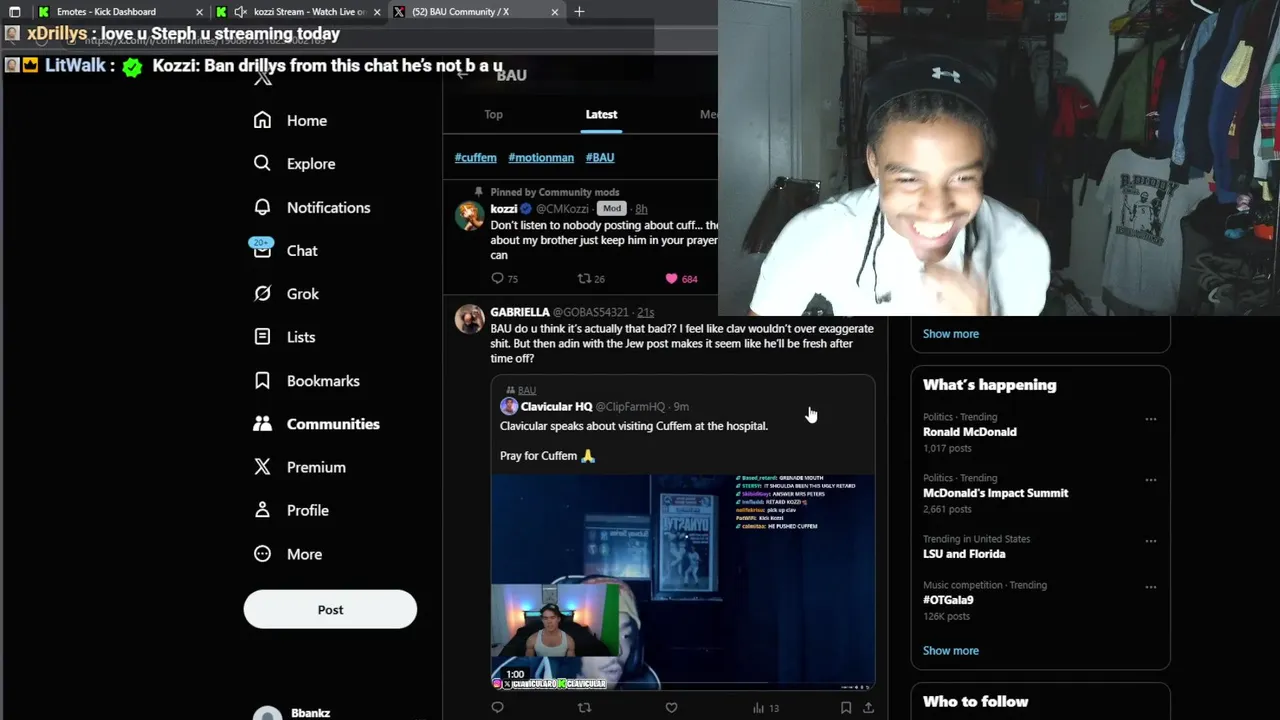Click the Post button

(x=330, y=609)
